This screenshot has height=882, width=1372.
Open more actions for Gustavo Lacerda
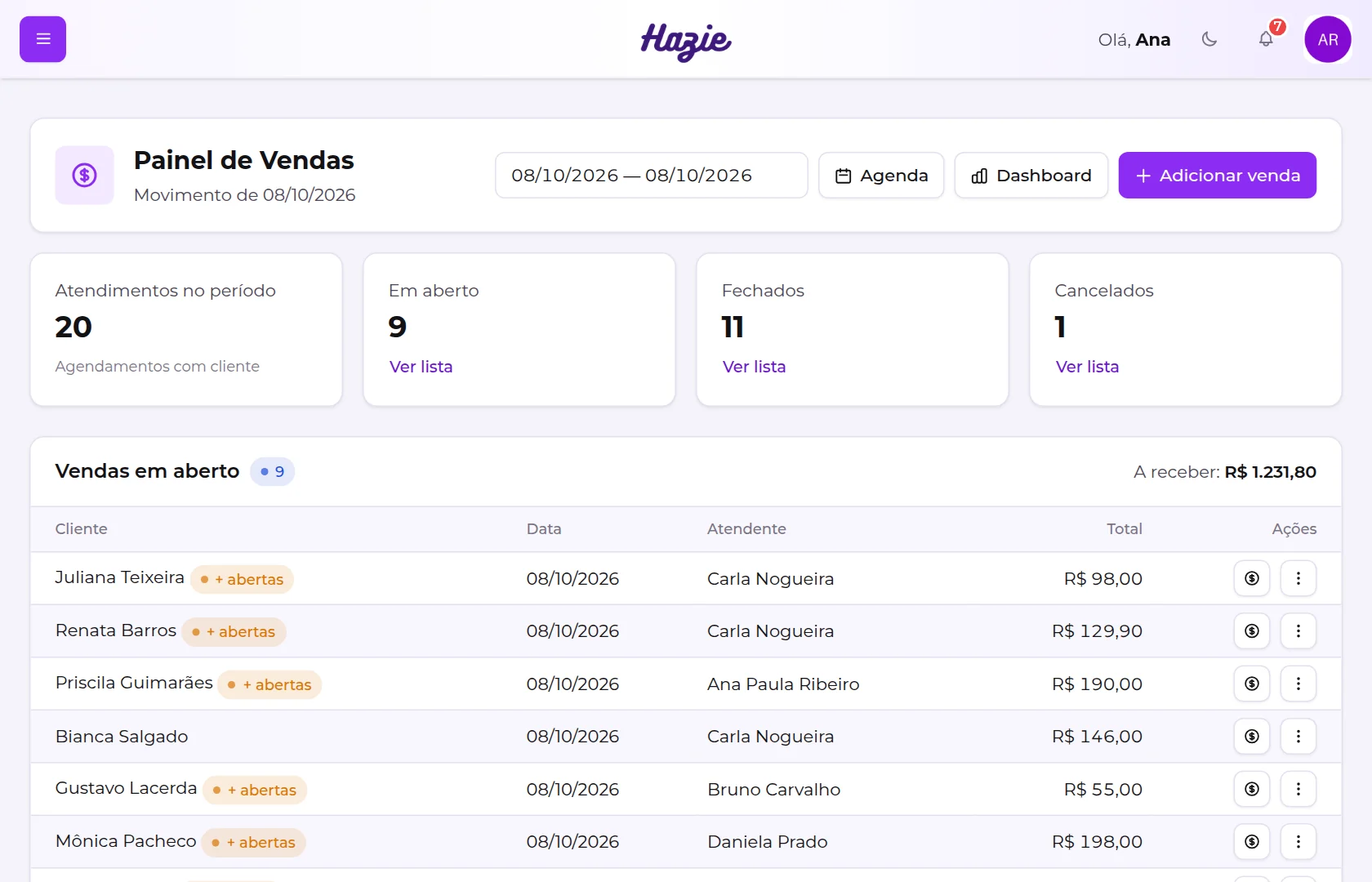tap(1298, 789)
